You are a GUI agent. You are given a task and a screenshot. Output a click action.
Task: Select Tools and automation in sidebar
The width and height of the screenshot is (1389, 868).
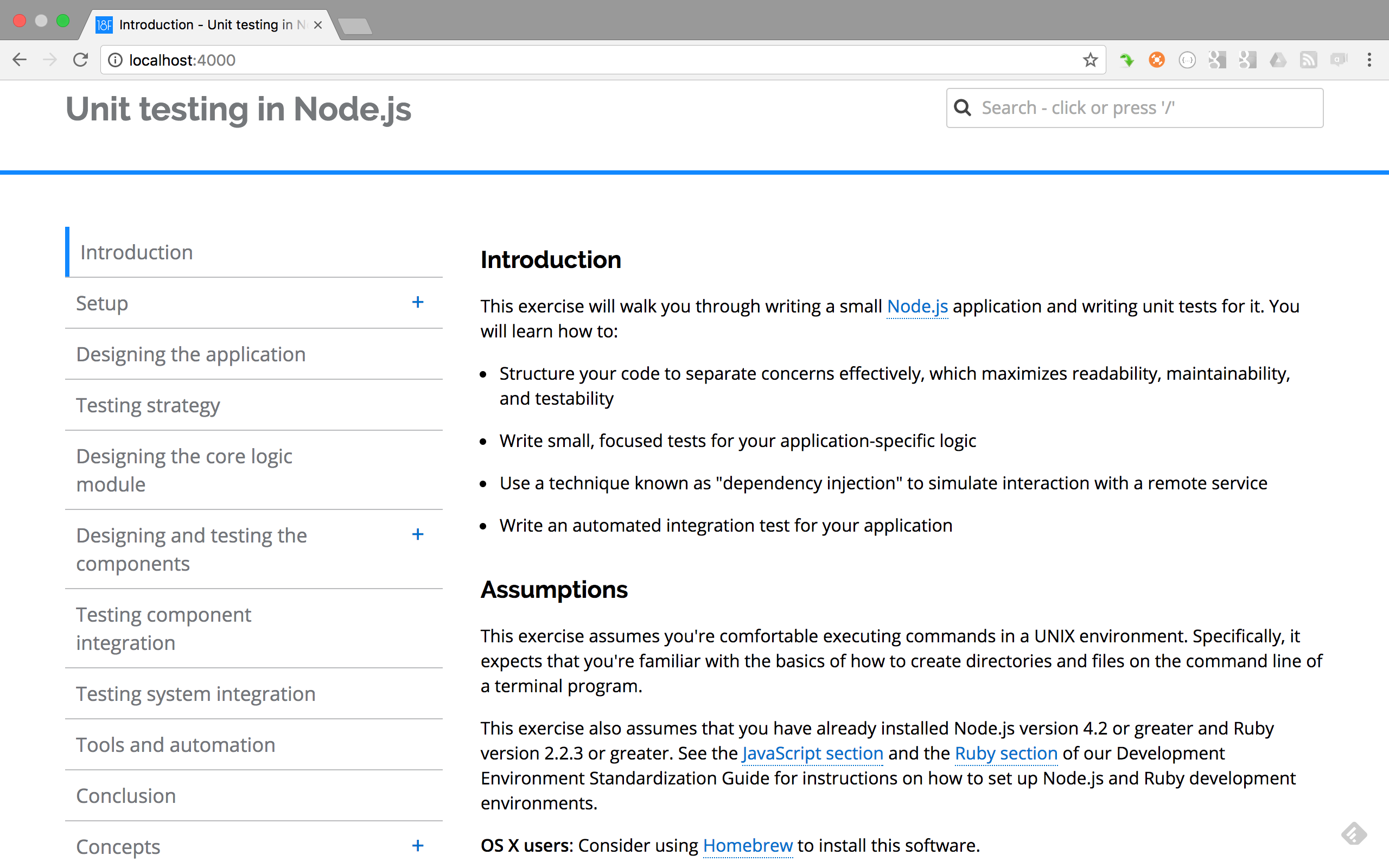coord(176,744)
